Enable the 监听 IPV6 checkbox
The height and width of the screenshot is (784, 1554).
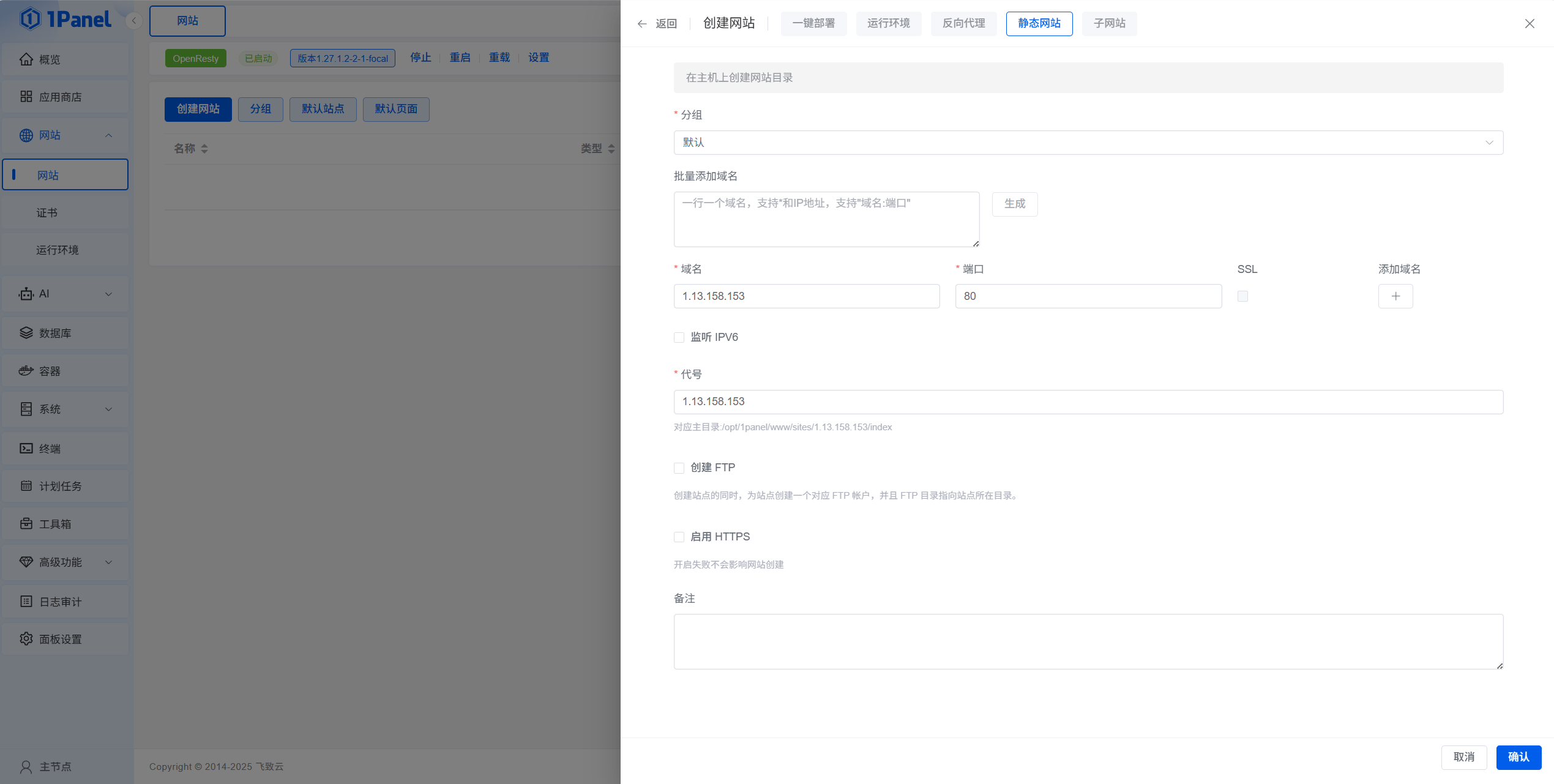pyautogui.click(x=679, y=337)
